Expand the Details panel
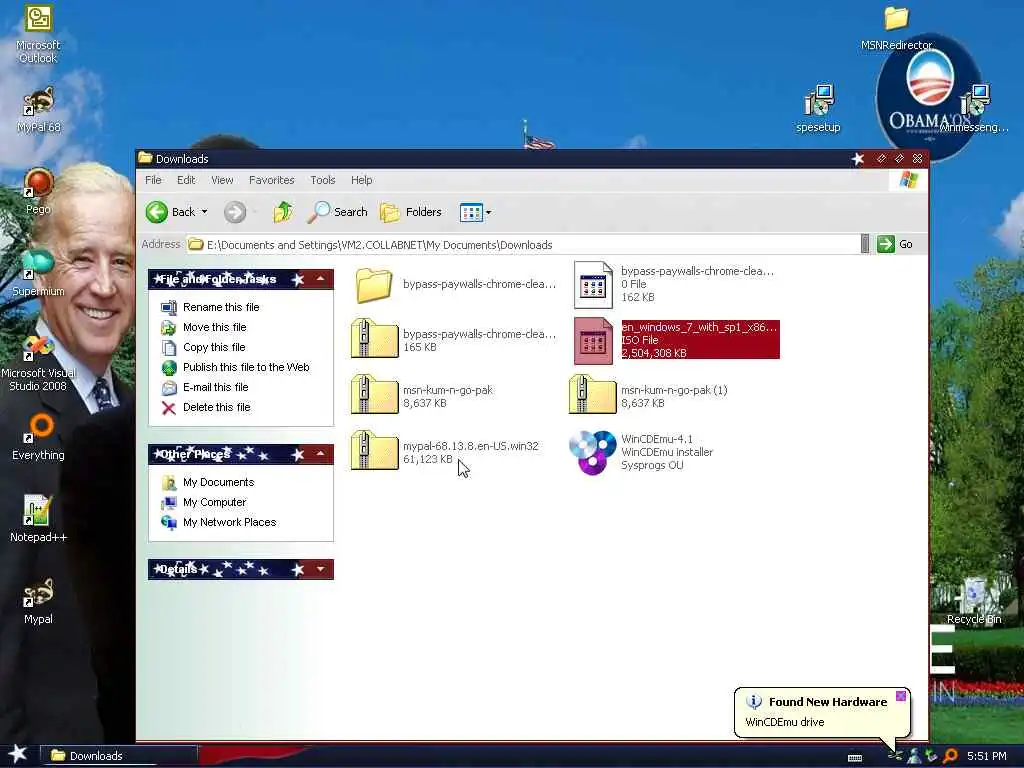 point(321,569)
